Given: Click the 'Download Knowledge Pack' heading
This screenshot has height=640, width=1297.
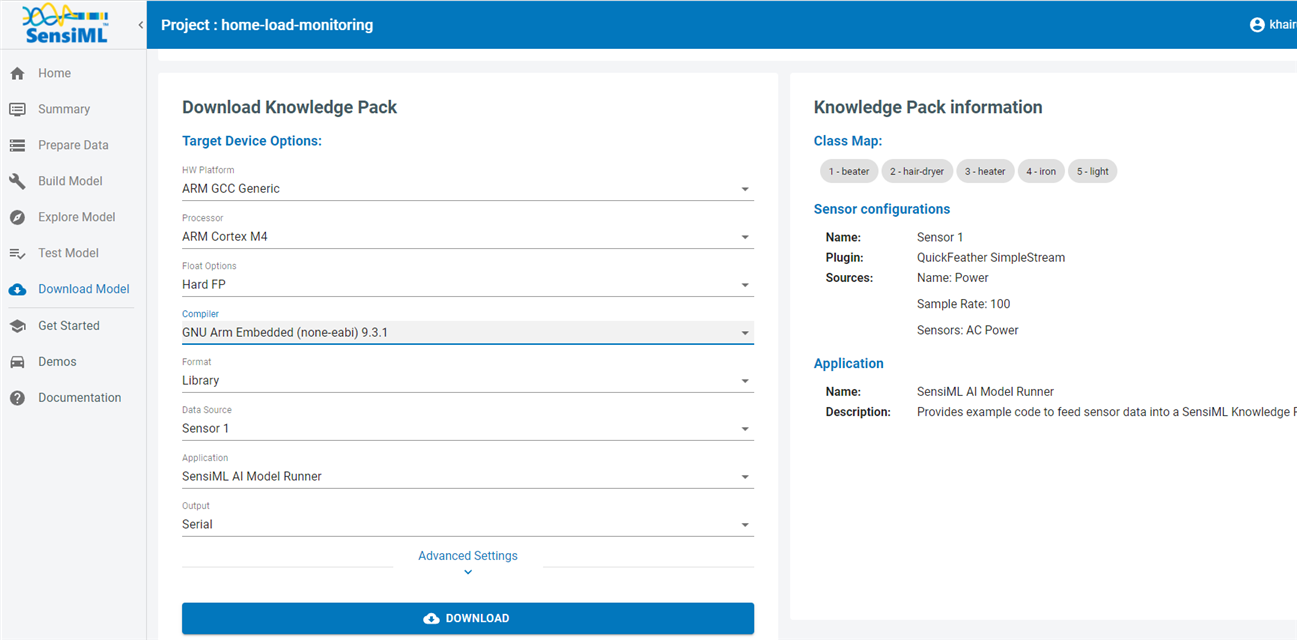Looking at the screenshot, I should [x=290, y=107].
